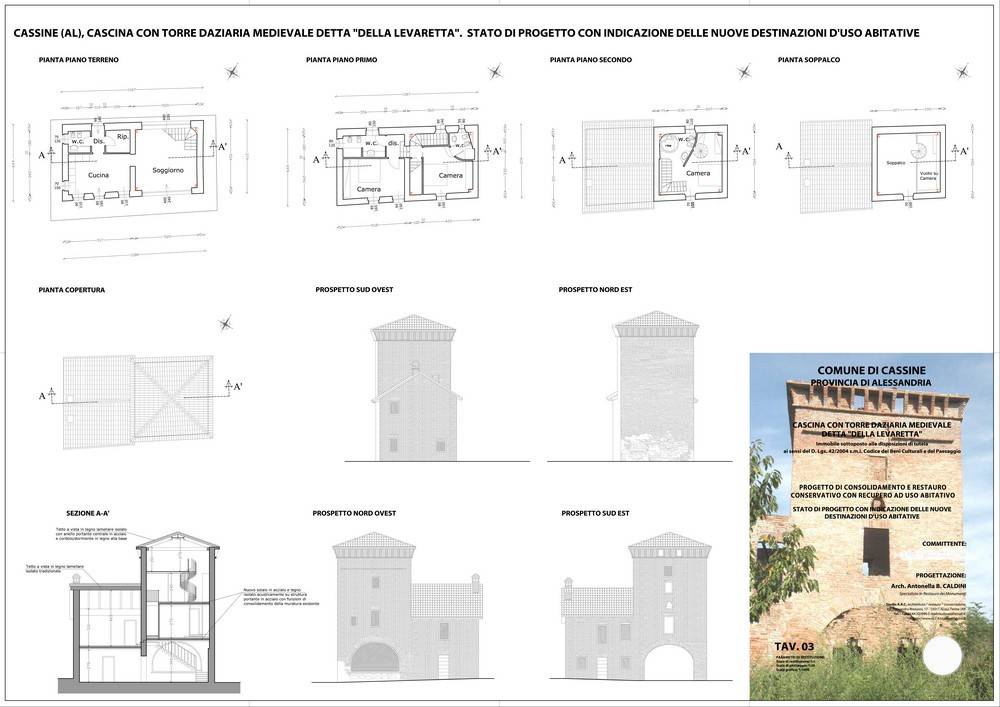The image size is (1000, 707).
Task: Click 'CASCINA CON TORRE DAZIARIA MEDIEVALE' on title block
Action: (871, 425)
